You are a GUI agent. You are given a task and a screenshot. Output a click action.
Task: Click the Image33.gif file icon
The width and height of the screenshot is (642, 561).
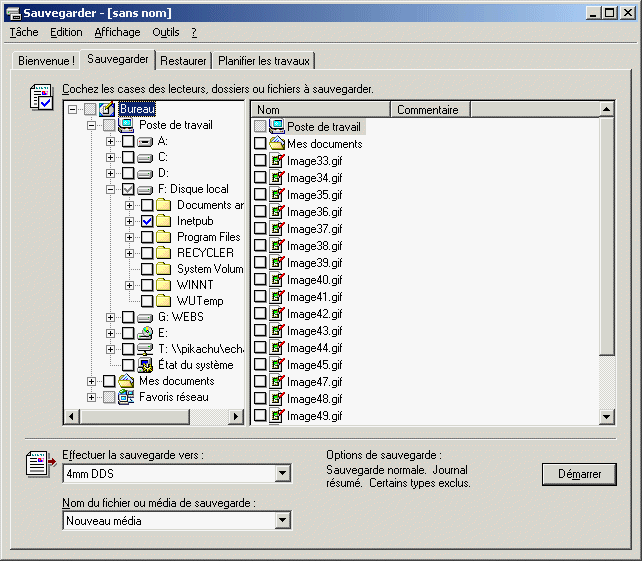tap(277, 160)
